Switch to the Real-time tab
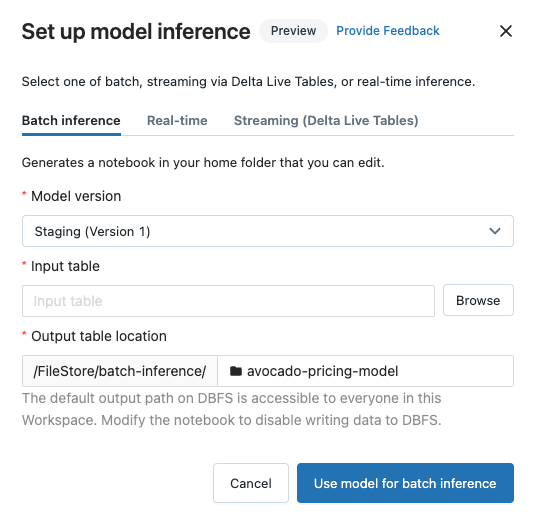The image size is (536, 522). click(177, 121)
